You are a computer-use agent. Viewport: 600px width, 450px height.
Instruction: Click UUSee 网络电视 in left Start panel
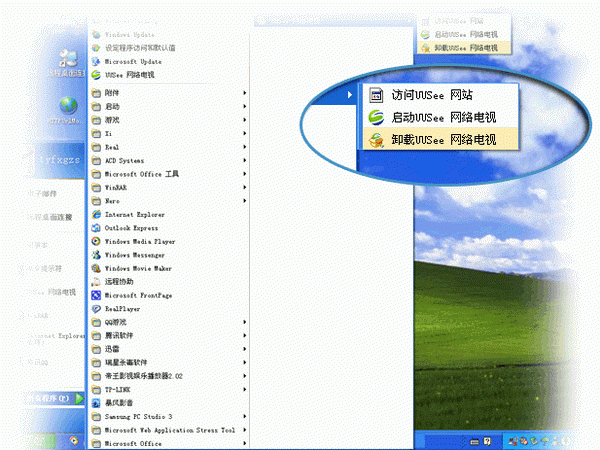[x=54, y=292]
